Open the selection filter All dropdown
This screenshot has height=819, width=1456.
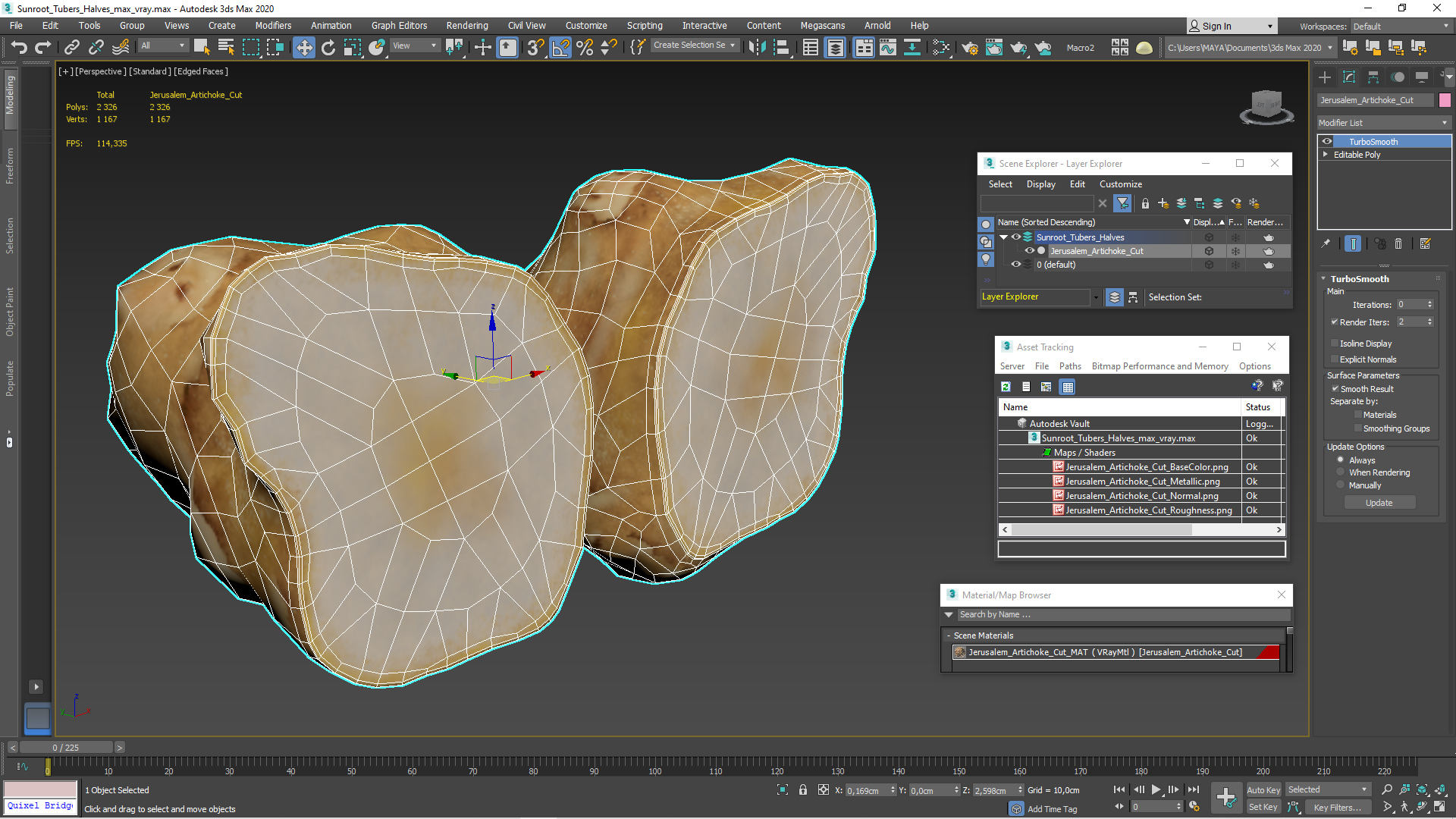coord(163,45)
